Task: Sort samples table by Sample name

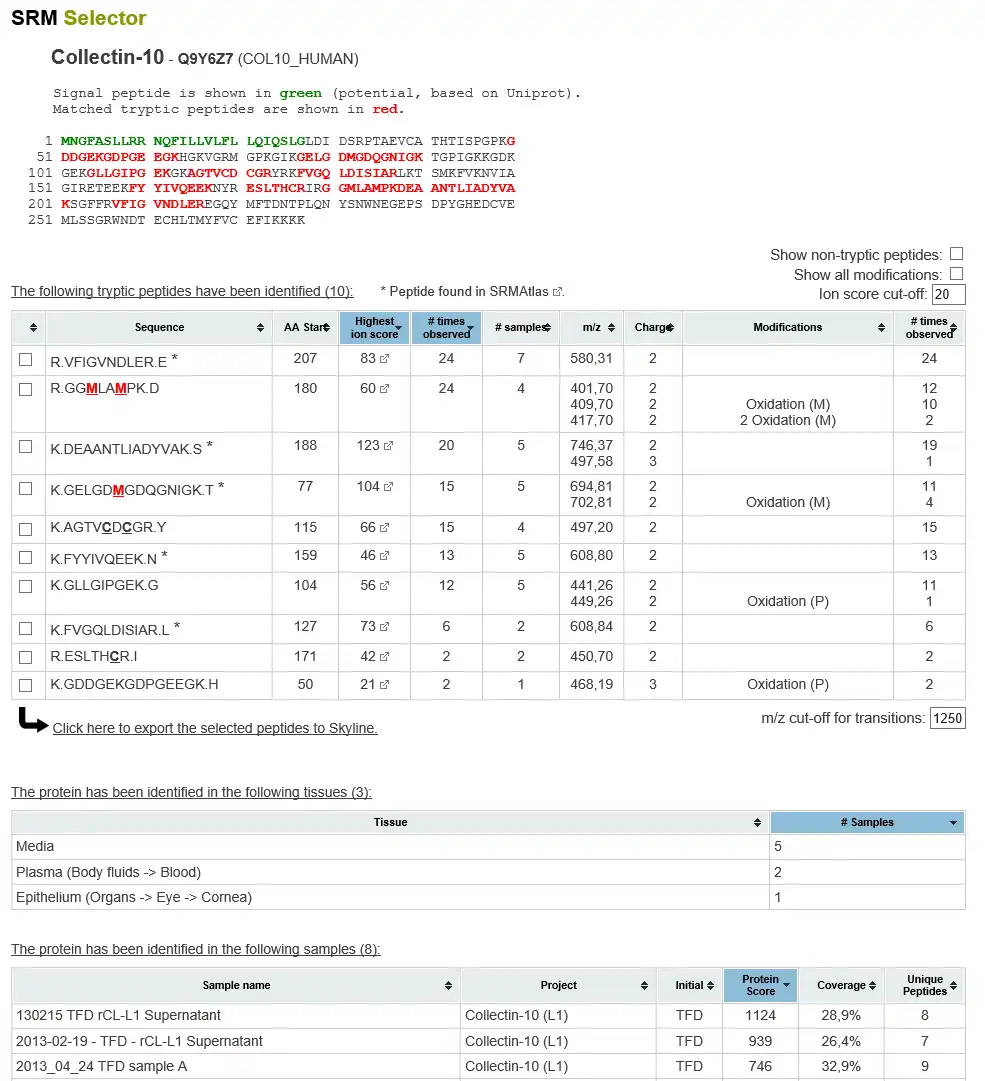Action: coord(236,986)
